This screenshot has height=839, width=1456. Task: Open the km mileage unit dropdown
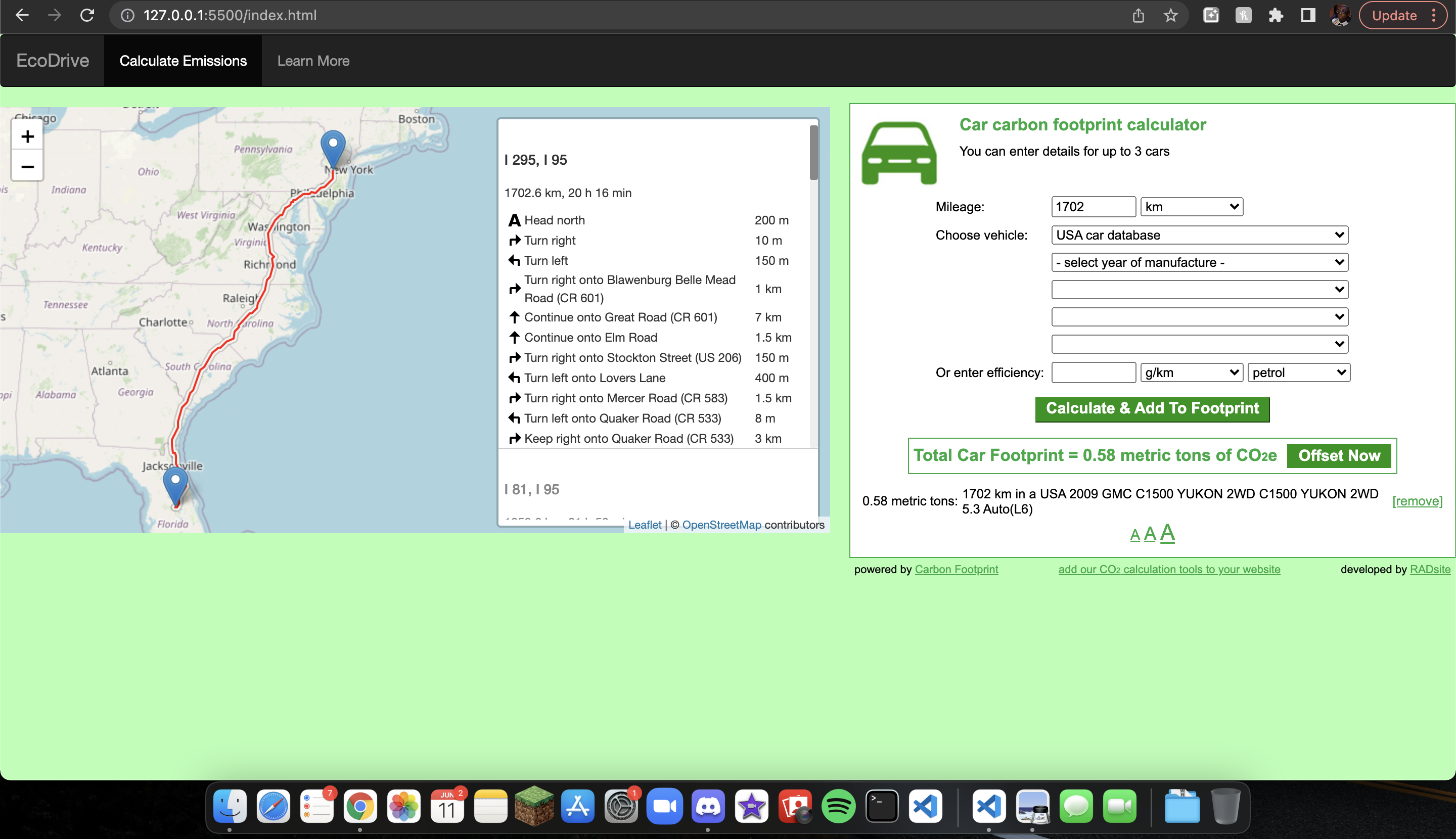(x=1192, y=207)
